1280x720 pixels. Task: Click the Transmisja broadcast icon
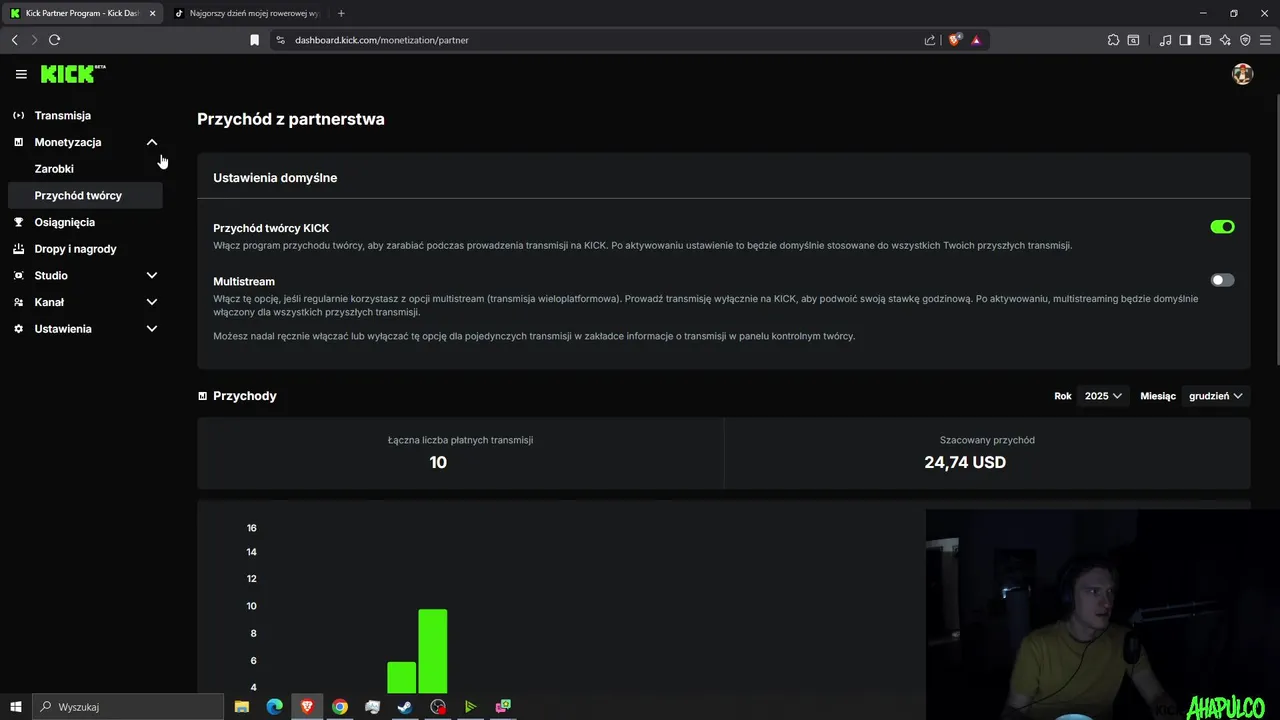click(x=18, y=116)
